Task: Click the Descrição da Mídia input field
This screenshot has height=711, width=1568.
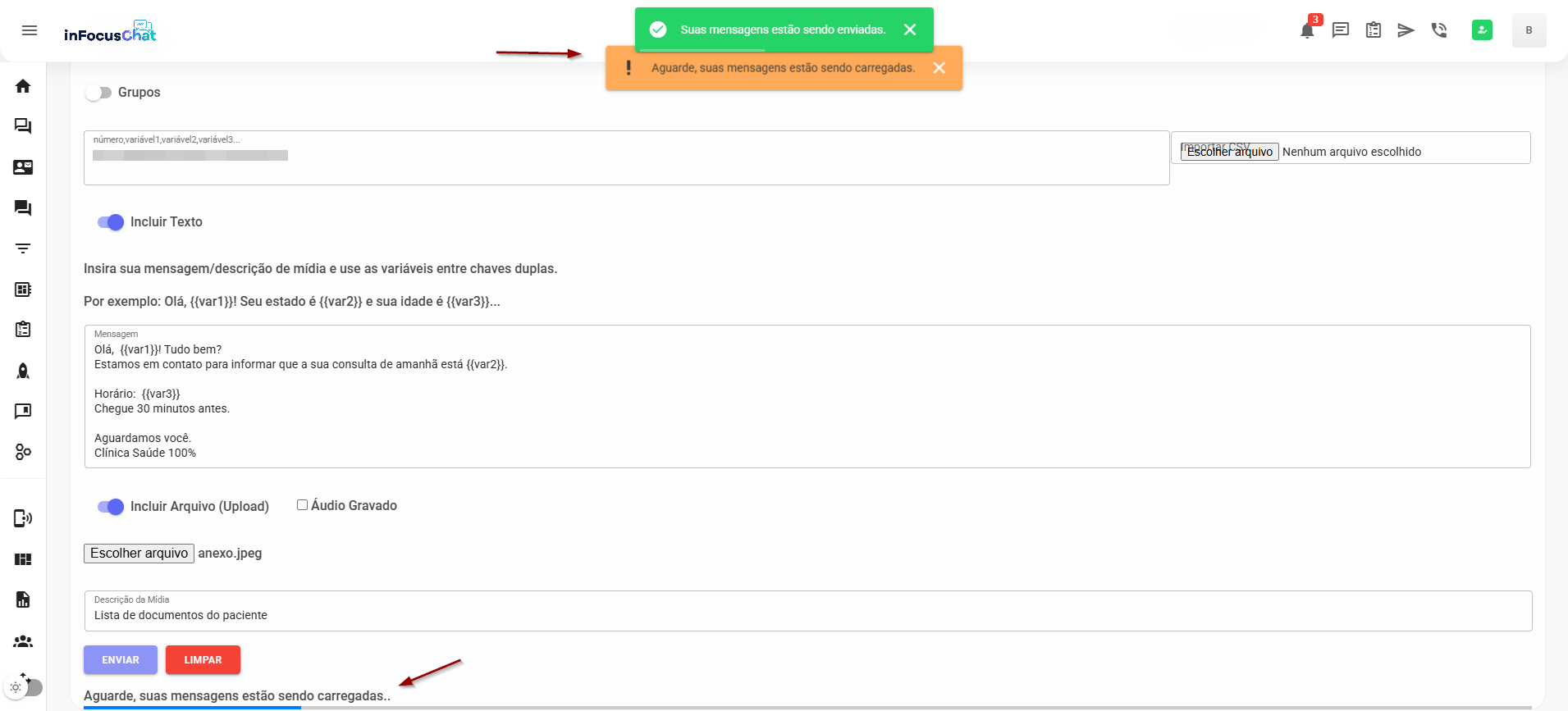Action: [807, 615]
